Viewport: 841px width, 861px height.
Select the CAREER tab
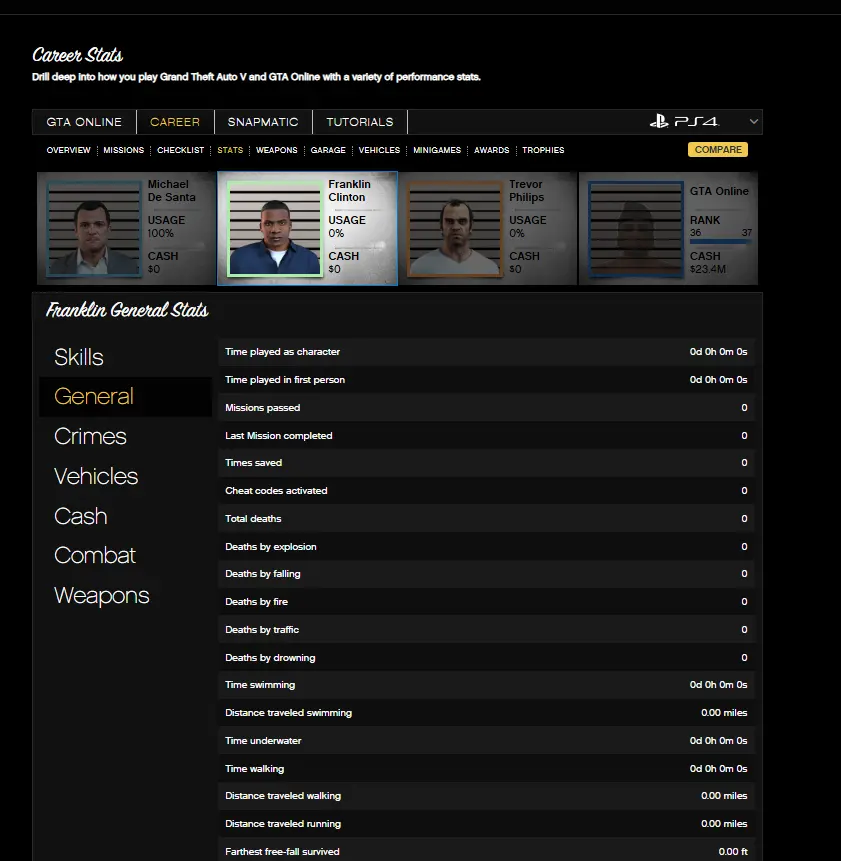coord(175,122)
